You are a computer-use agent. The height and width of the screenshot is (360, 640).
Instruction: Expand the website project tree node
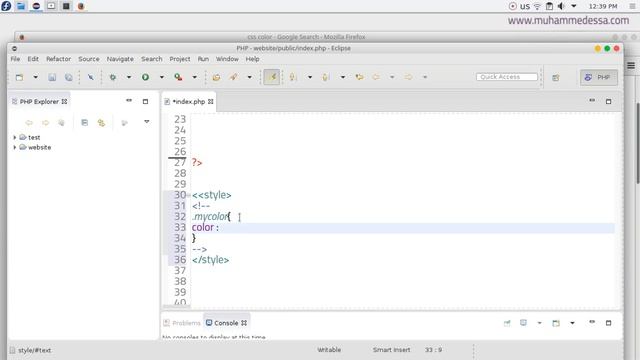[x=15, y=147]
